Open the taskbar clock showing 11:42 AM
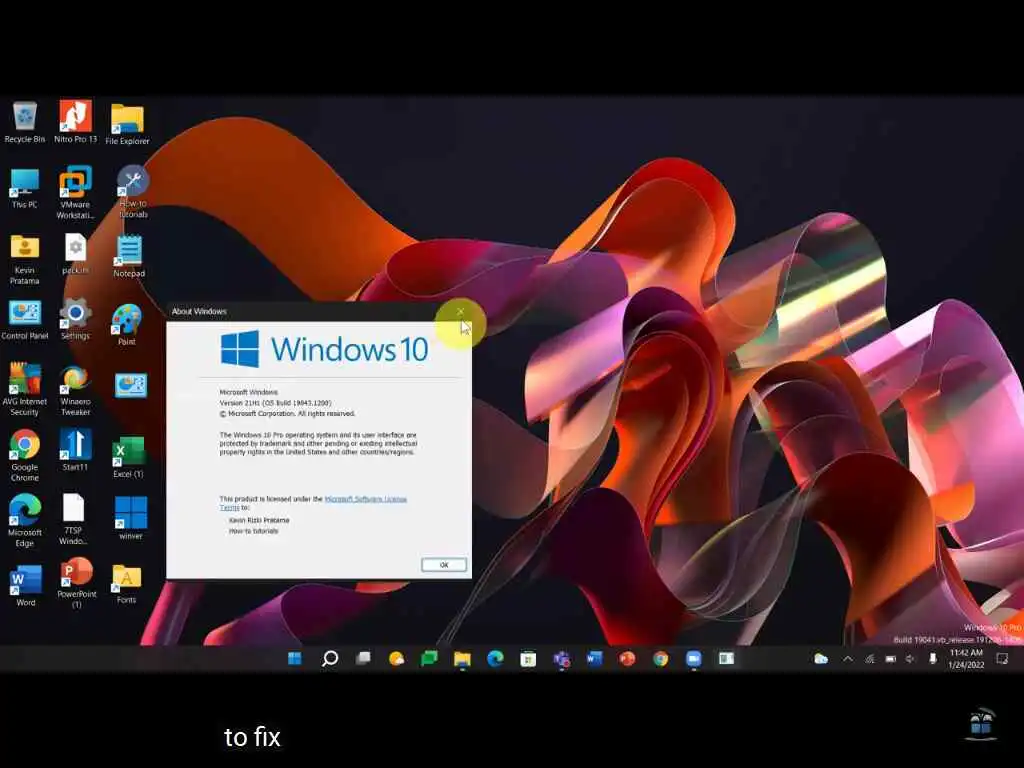The height and width of the screenshot is (768, 1024). coord(967,658)
